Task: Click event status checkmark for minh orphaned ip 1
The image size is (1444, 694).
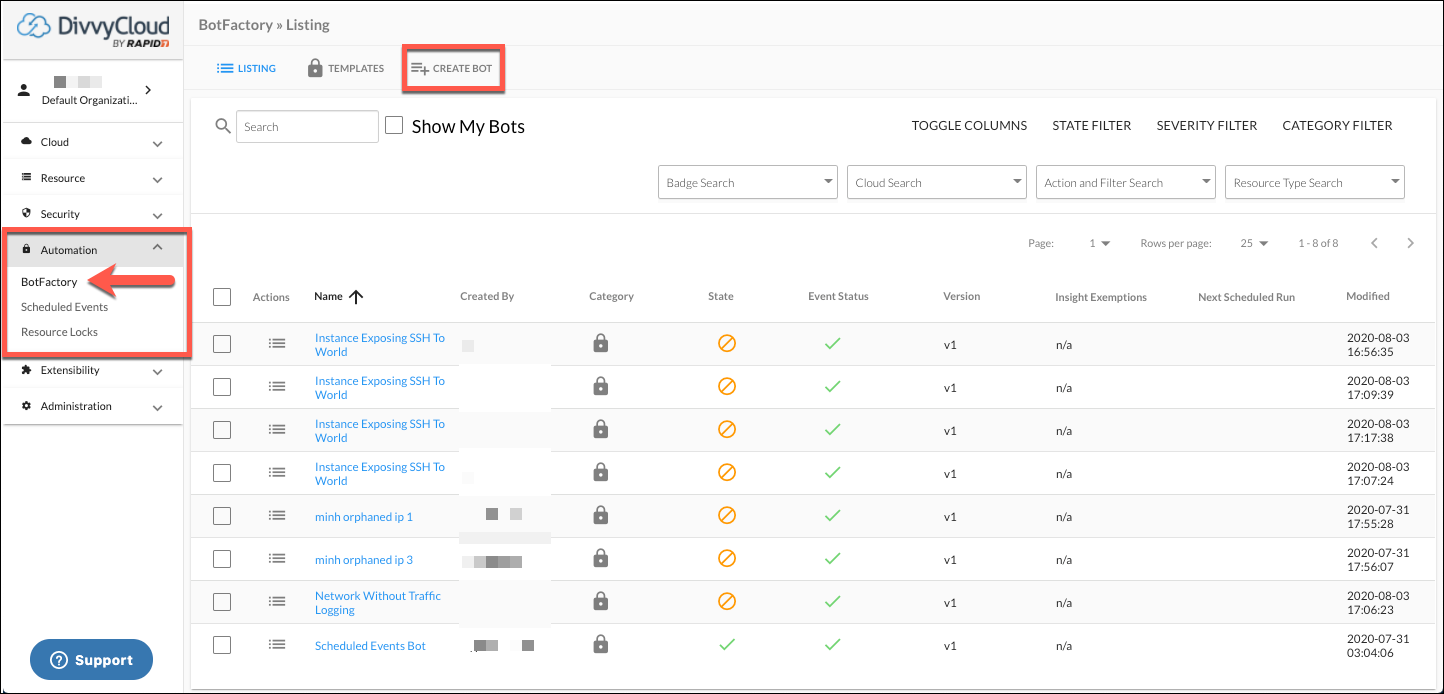Action: pyautogui.click(x=832, y=515)
